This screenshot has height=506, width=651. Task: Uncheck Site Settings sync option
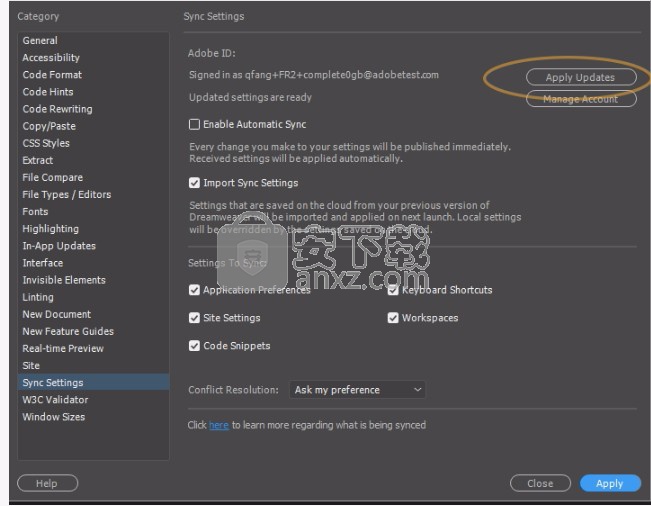coord(194,318)
